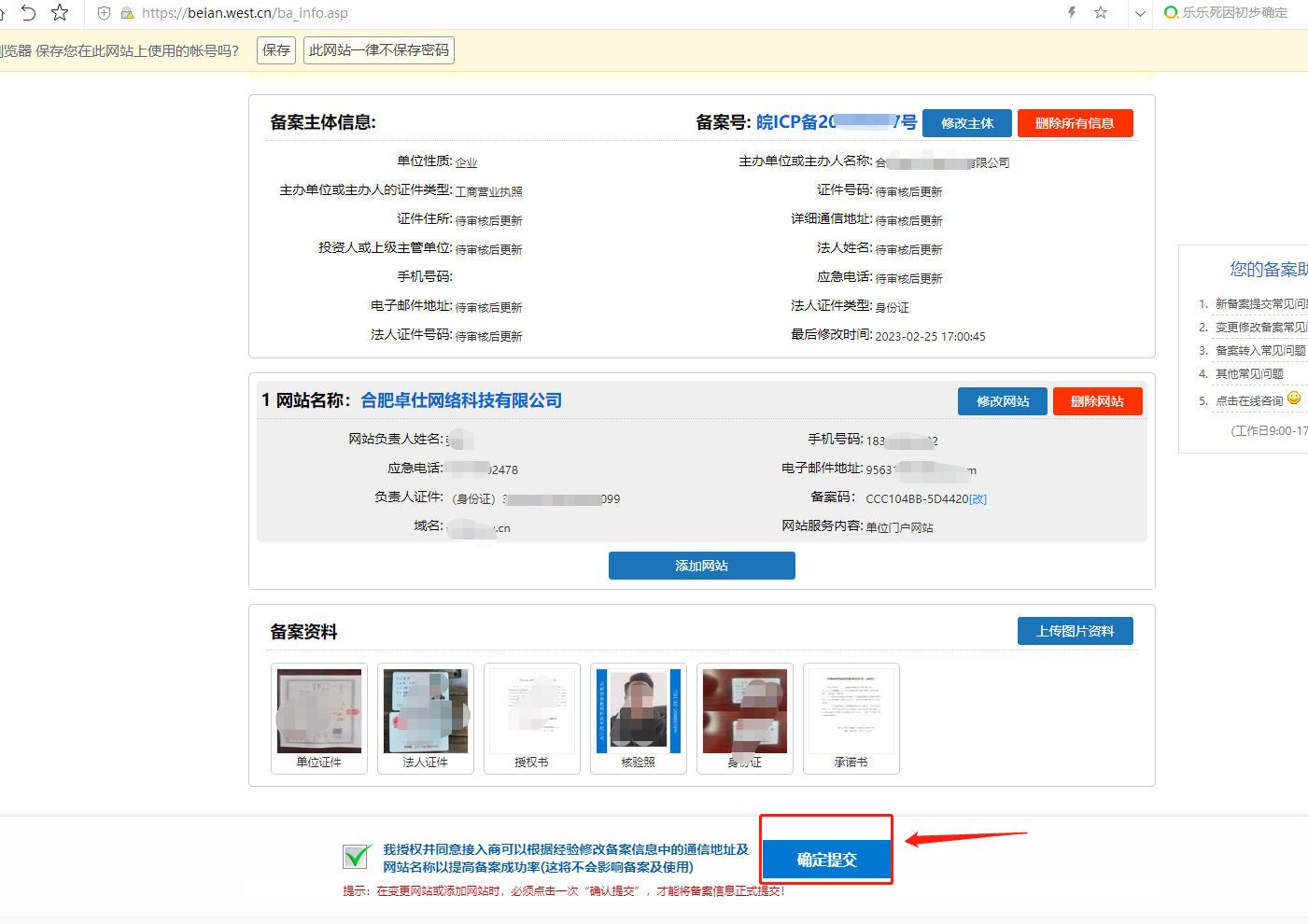Expand the address bar dropdown chevron
This screenshot has height=924, width=1308.
1140,13
